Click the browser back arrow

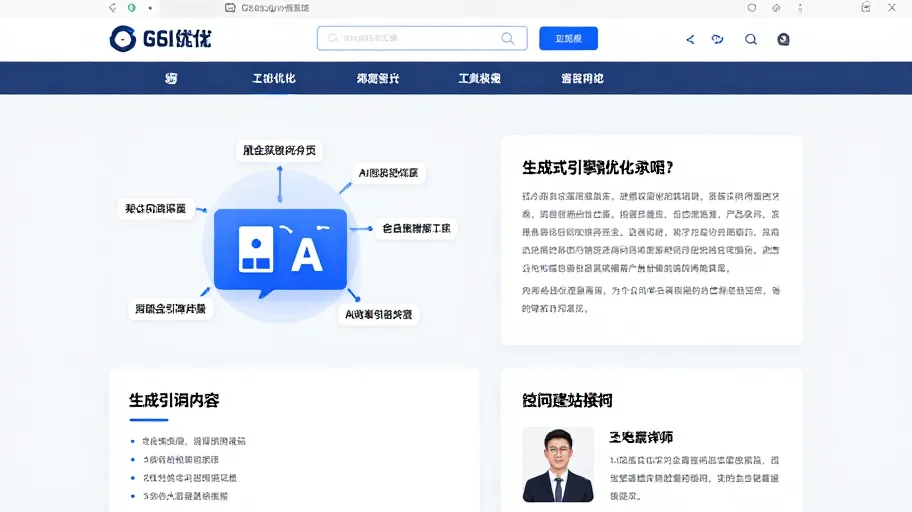113,8
